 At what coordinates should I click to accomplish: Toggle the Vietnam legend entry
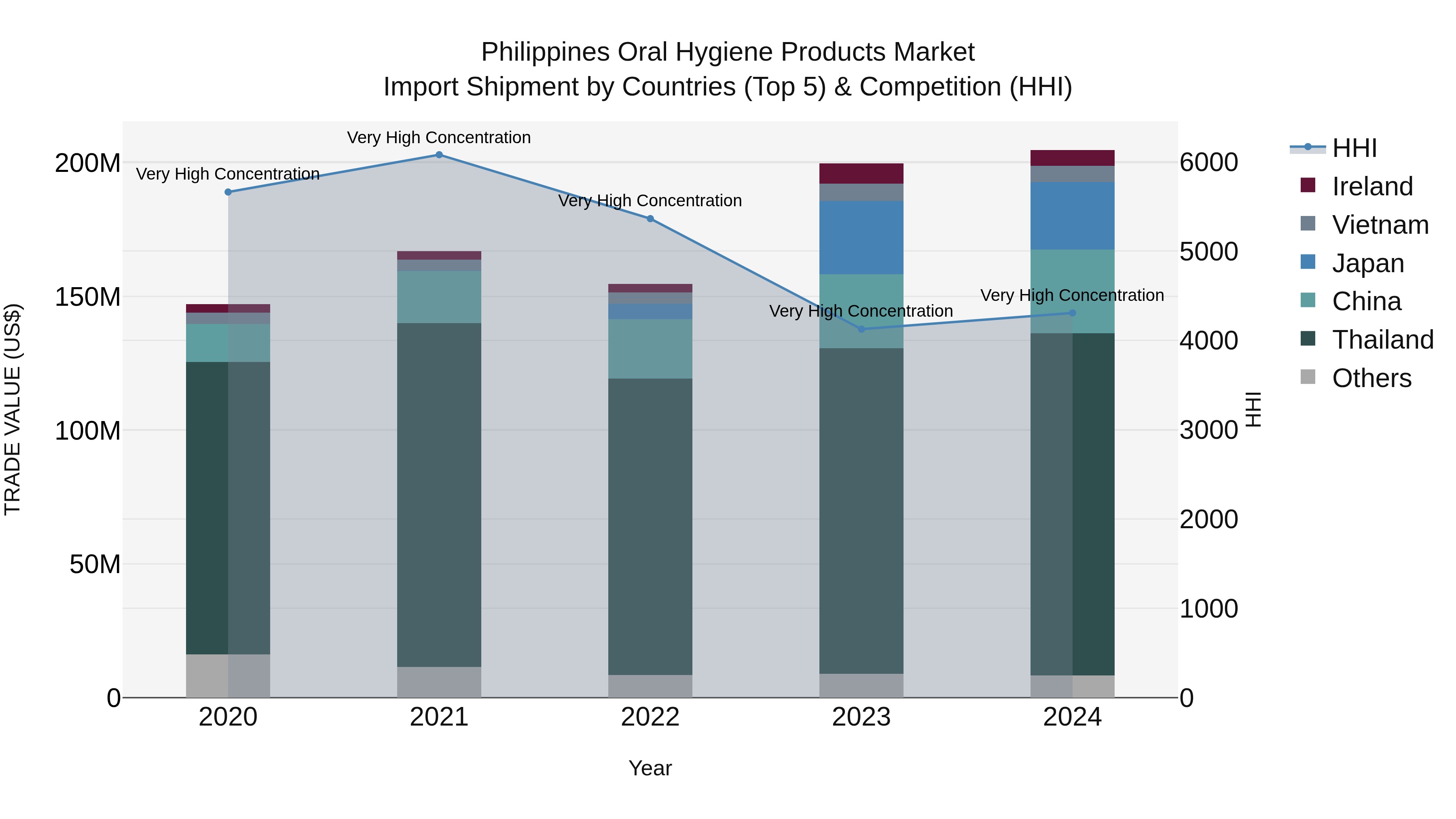pos(1364,224)
